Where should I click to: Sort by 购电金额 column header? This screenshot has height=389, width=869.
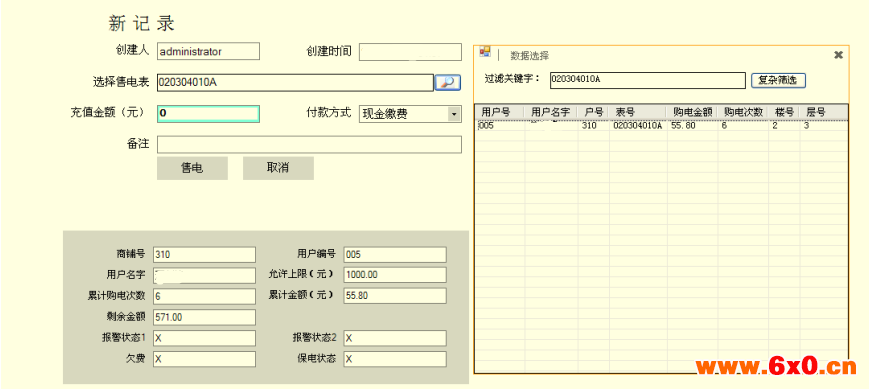[692, 112]
